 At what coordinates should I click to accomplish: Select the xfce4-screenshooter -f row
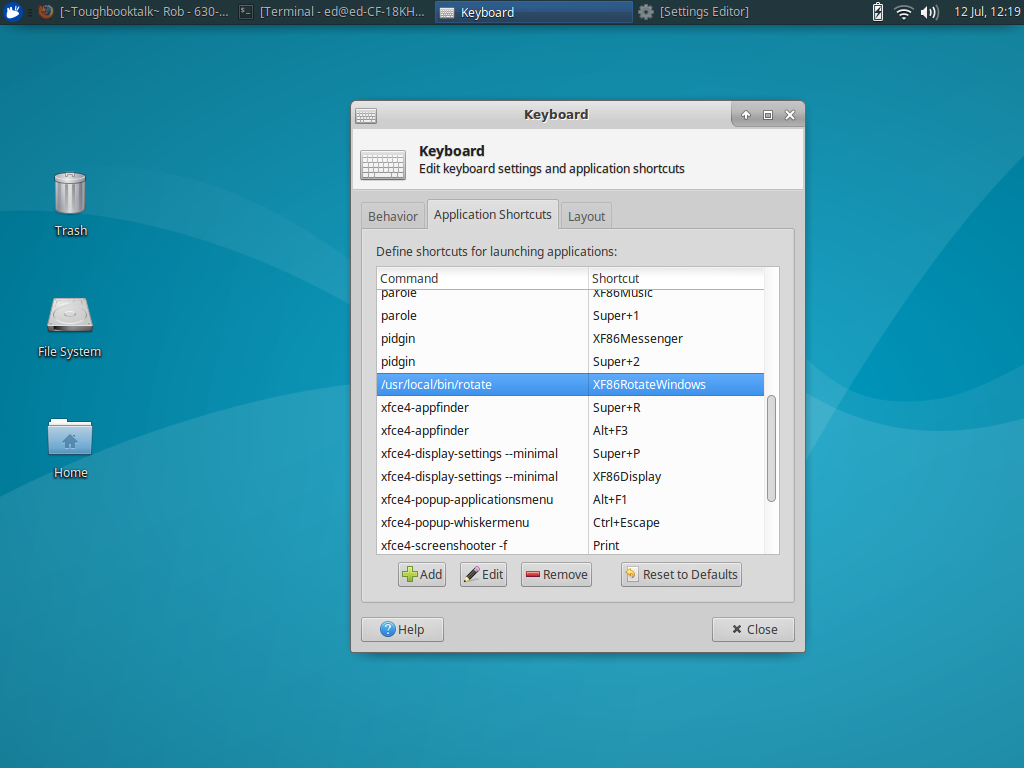(x=480, y=546)
